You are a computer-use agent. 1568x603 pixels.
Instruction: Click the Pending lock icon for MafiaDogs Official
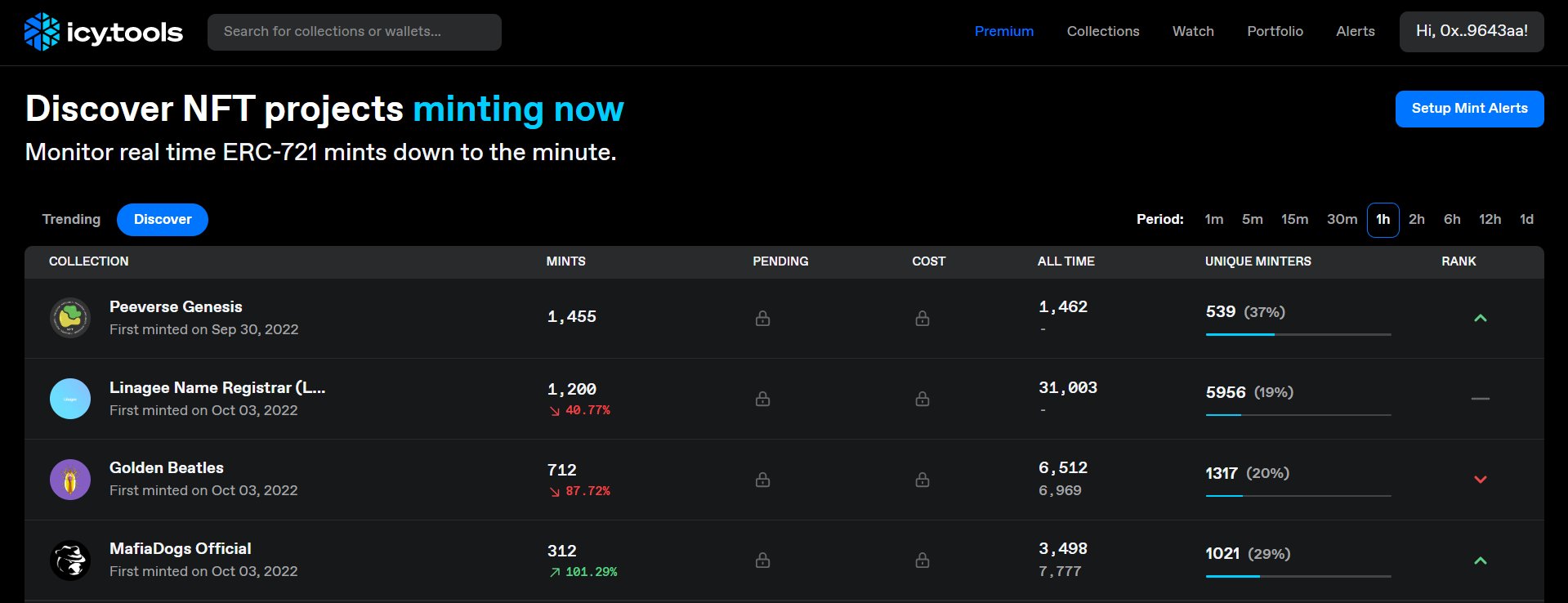click(x=762, y=561)
